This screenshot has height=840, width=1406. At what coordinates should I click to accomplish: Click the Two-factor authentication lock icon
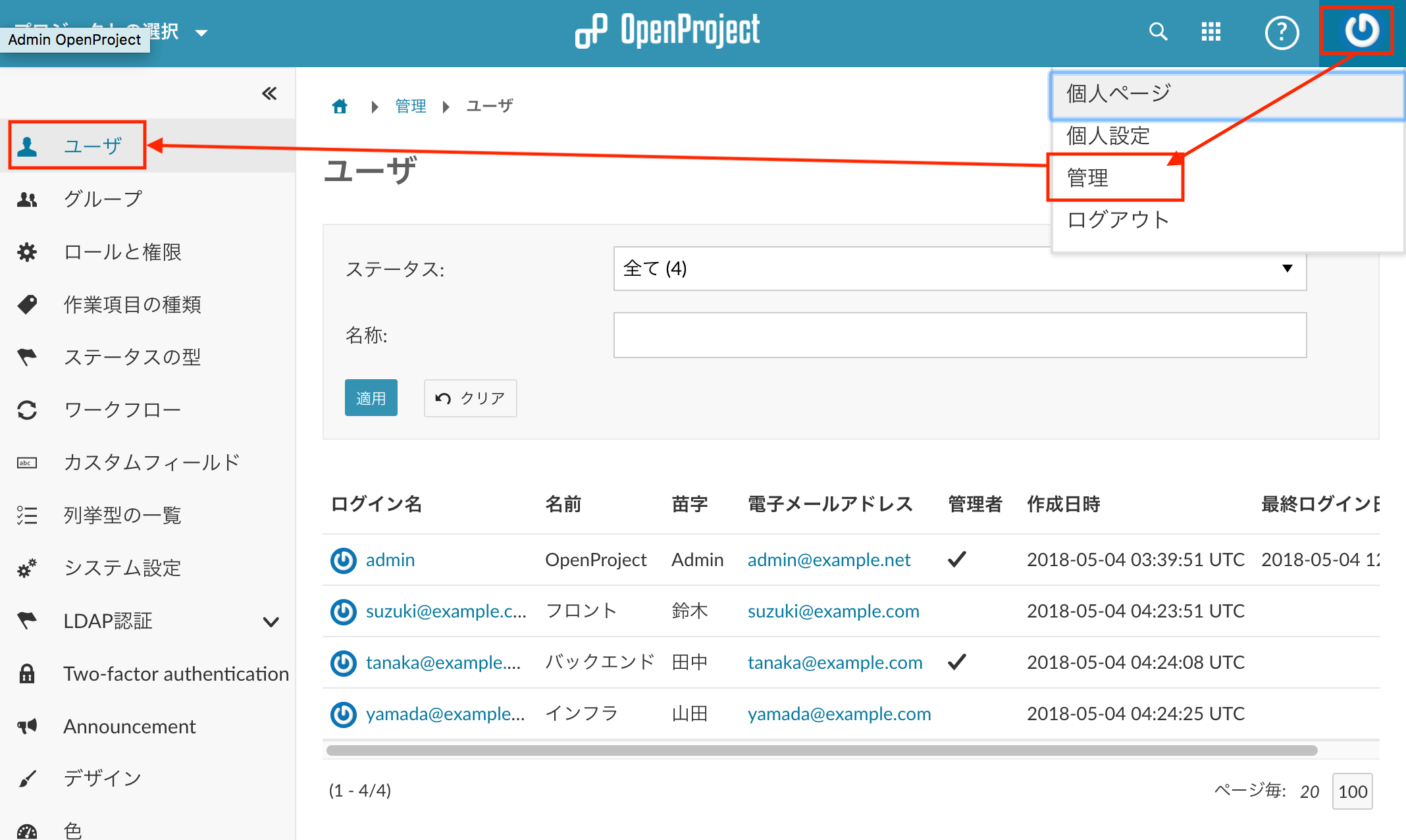[27, 673]
